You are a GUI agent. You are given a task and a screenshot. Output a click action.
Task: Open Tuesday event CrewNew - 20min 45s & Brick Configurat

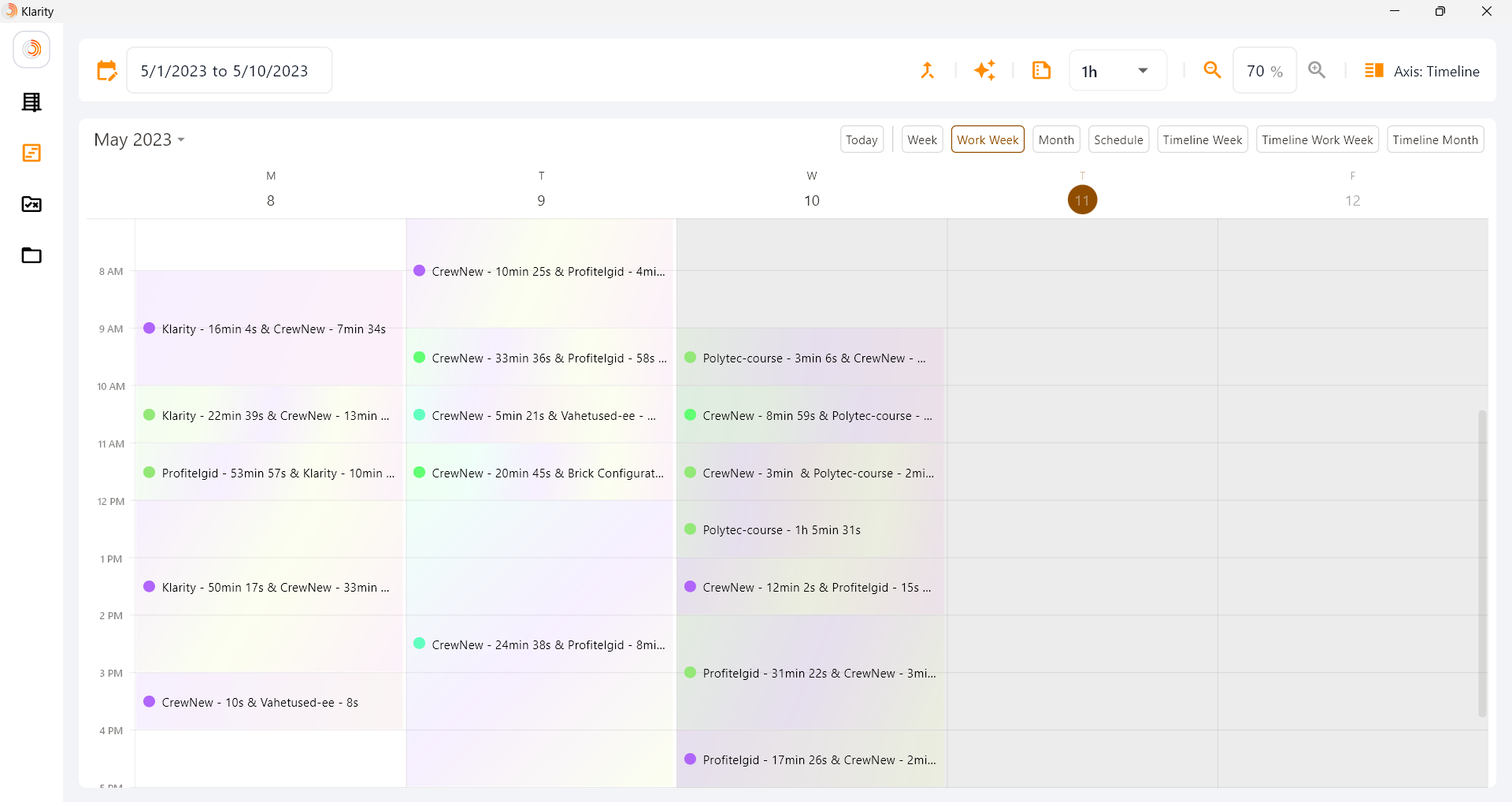click(x=541, y=473)
